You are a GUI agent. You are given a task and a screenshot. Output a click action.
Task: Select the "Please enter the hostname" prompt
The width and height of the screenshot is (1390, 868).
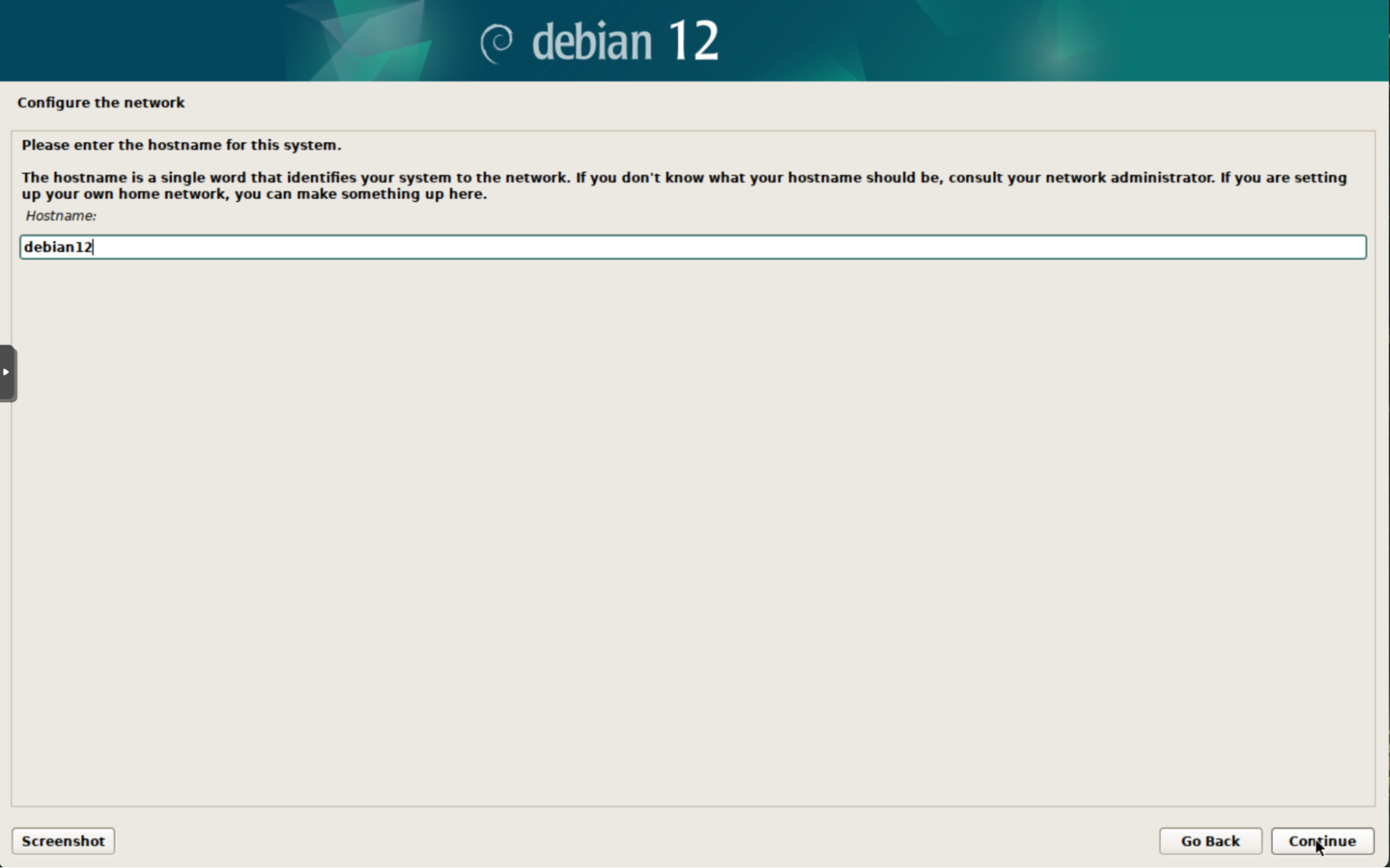point(181,145)
